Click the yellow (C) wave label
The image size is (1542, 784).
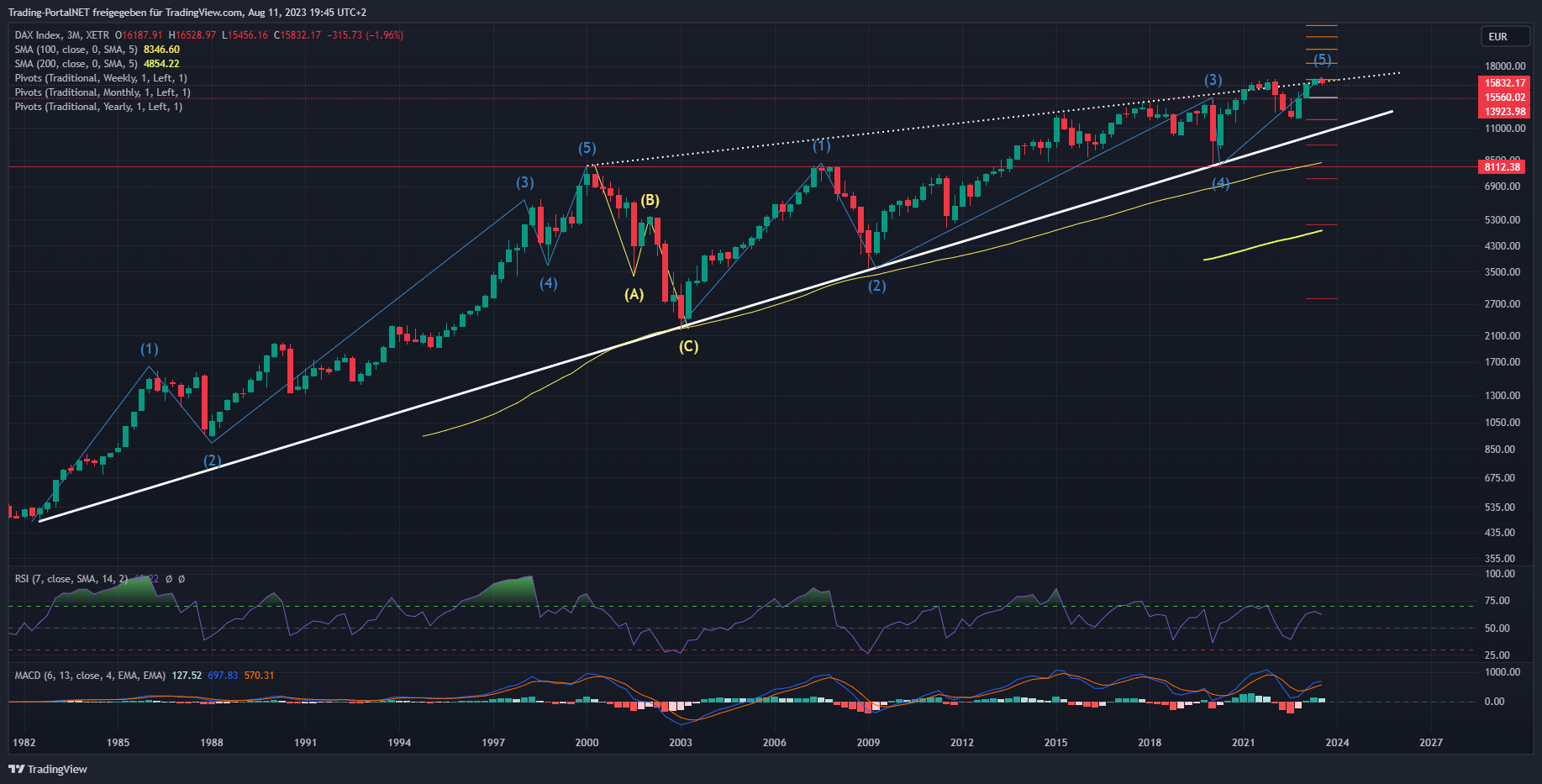pos(688,346)
